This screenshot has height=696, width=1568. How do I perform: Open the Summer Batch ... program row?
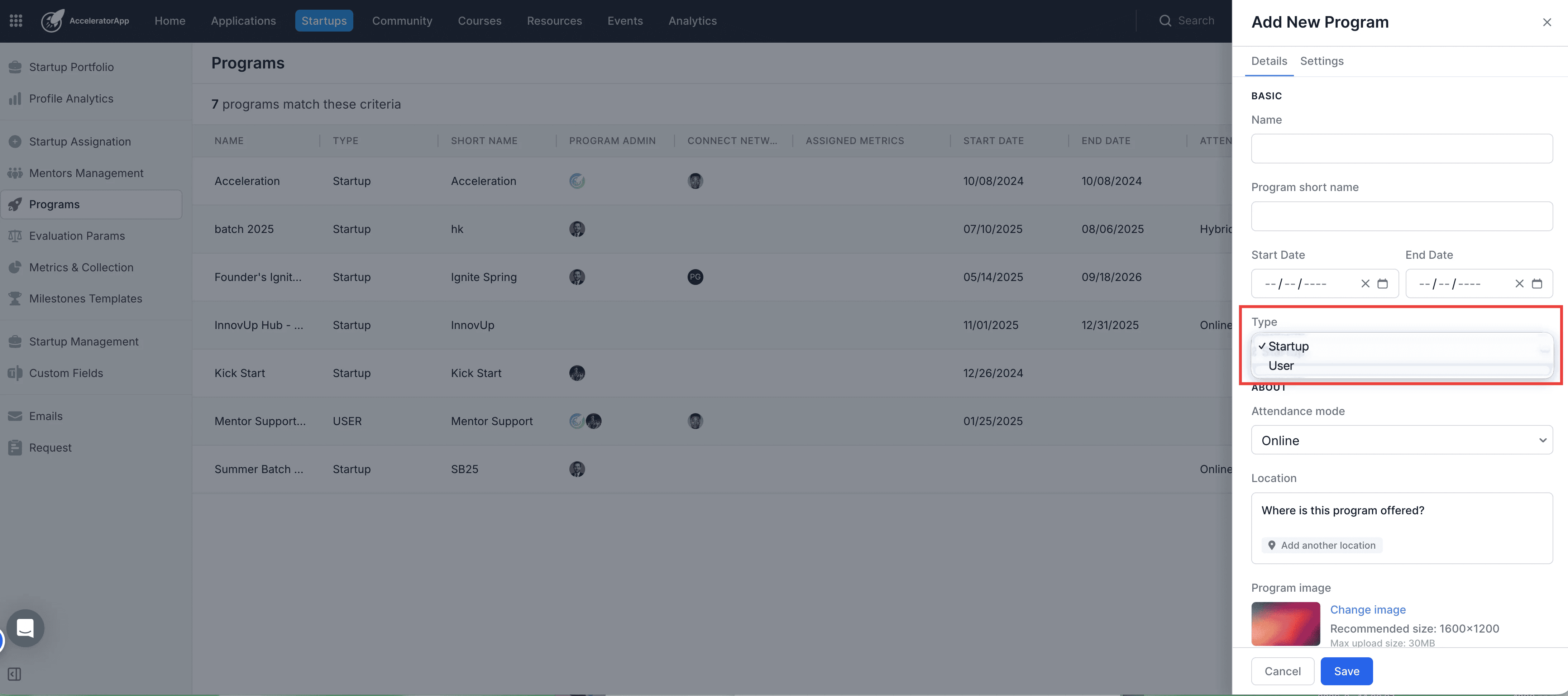click(712, 469)
